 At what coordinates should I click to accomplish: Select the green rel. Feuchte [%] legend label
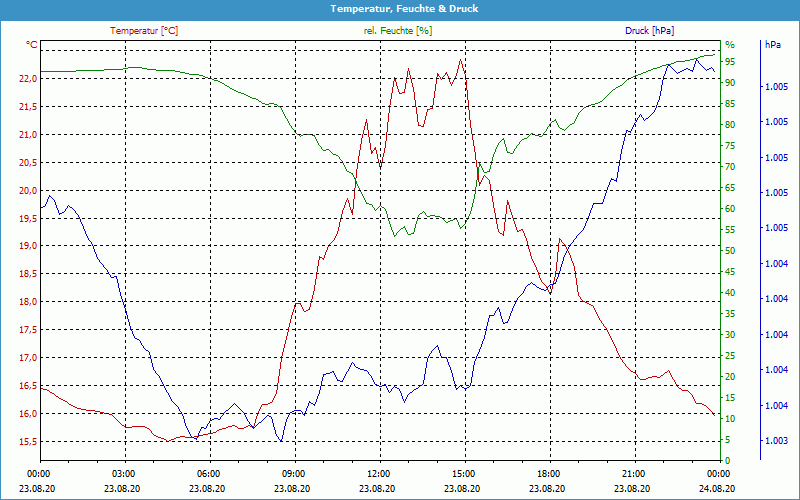coord(398,31)
